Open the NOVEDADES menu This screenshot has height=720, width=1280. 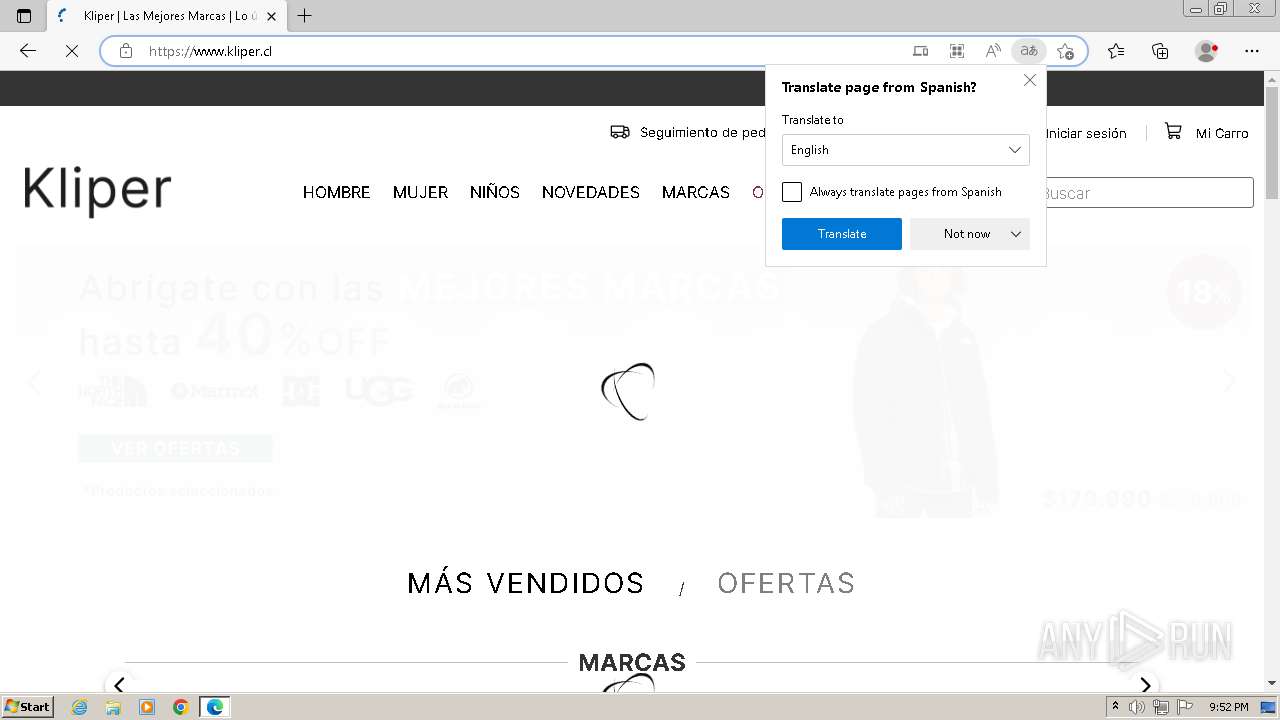(591, 192)
